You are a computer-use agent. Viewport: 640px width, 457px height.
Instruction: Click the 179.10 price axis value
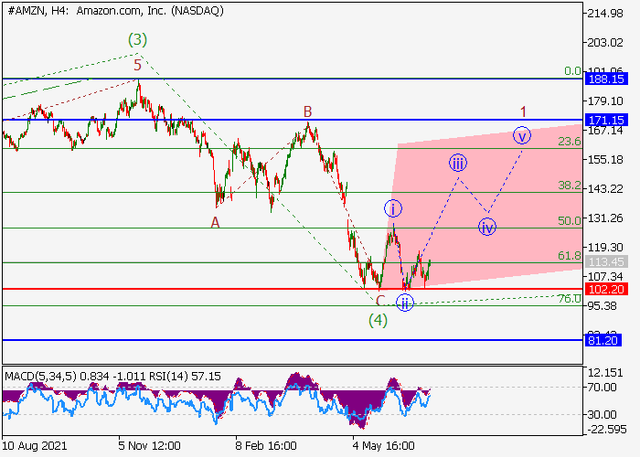point(605,101)
